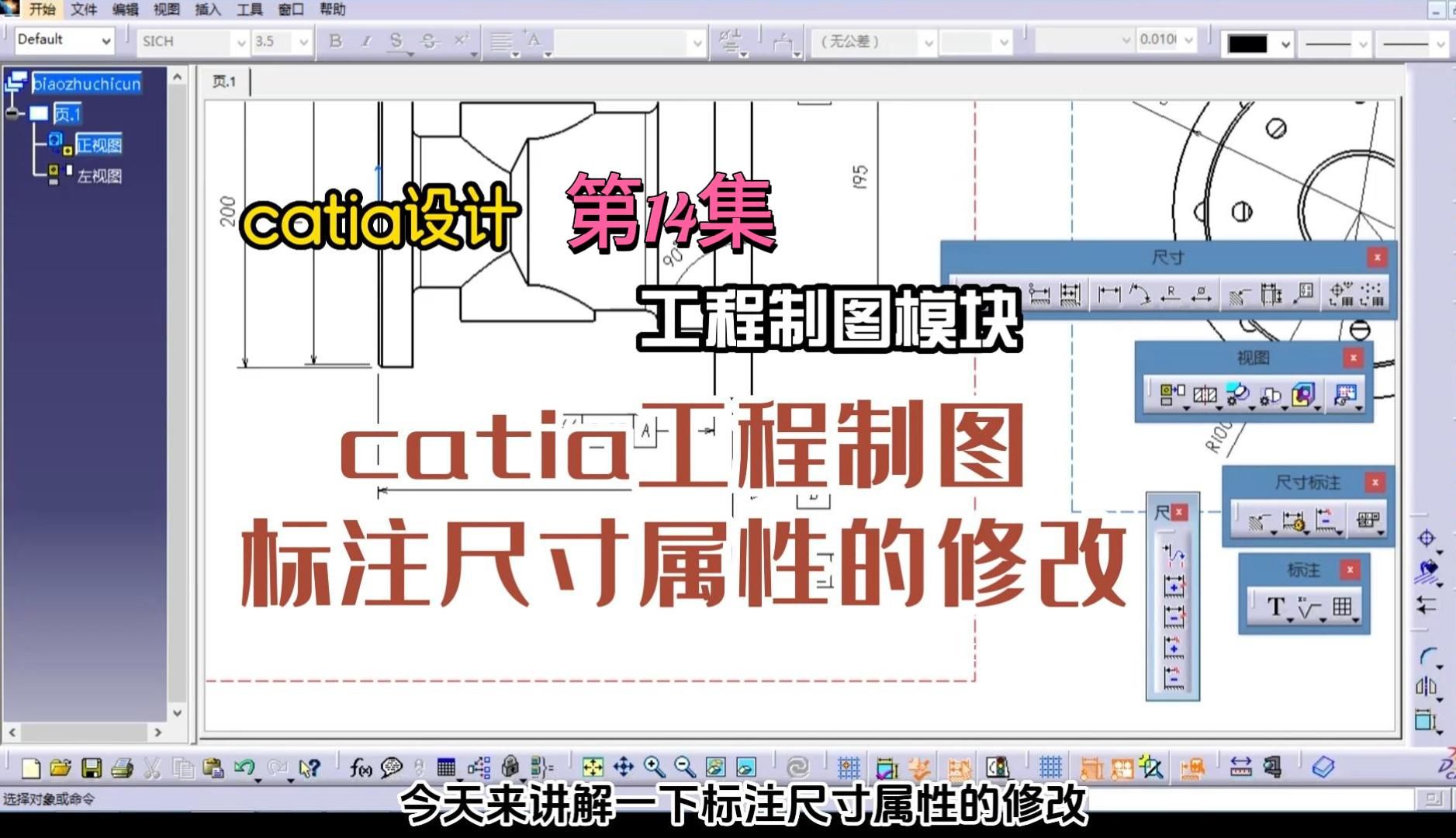1456x838 pixels.
Task: Click the Design Table grid icon
Action: coord(446,768)
